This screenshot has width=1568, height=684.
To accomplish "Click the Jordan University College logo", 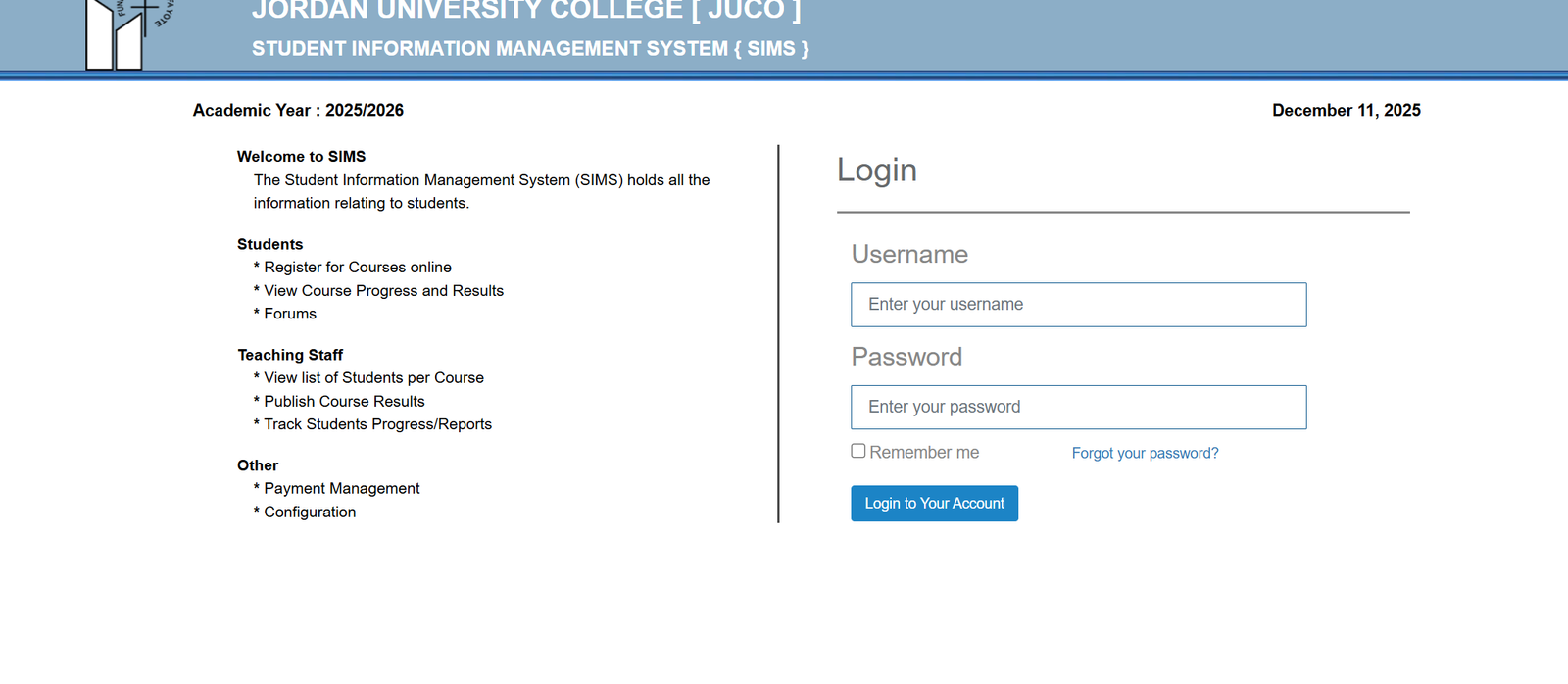I will coord(127,33).
